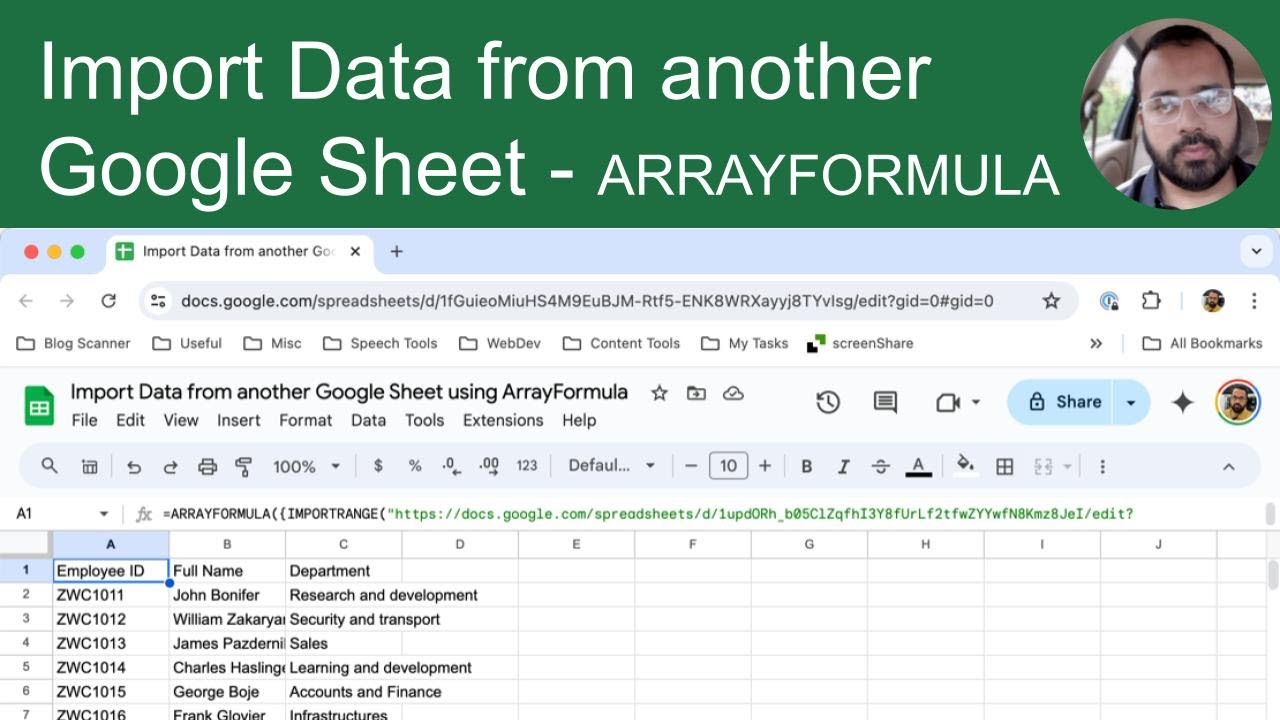The image size is (1280, 720).
Task: Open the Meet camera dropdown arrow
Action: point(976,402)
